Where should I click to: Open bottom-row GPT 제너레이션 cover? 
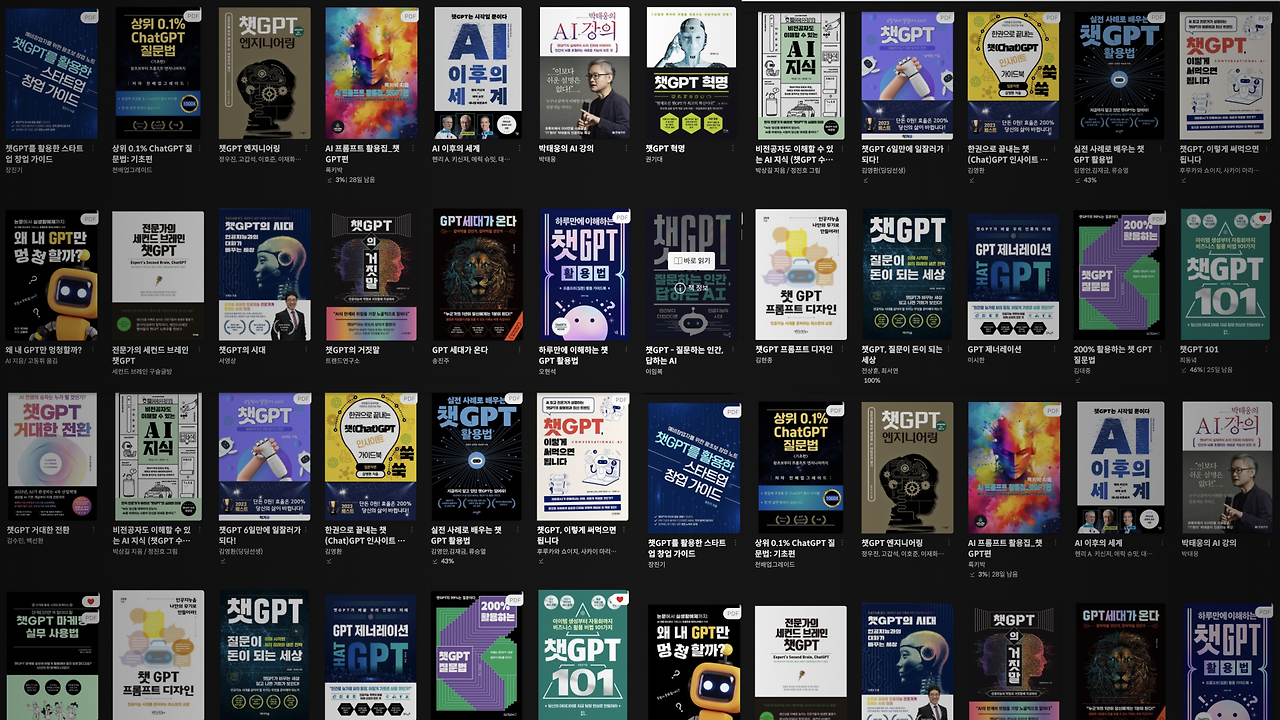[x=371, y=656]
